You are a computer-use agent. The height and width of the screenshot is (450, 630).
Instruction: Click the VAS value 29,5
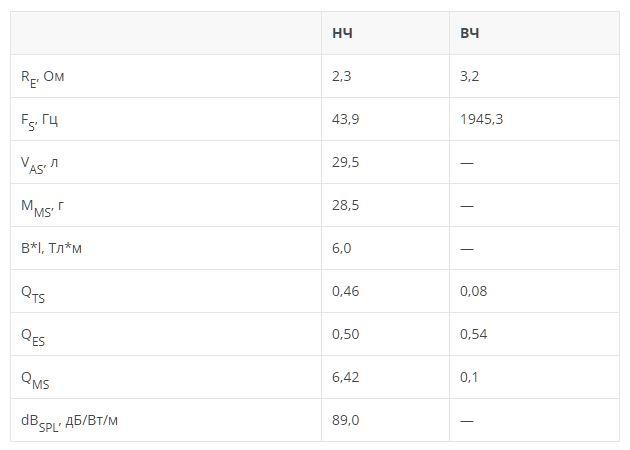pos(346,162)
